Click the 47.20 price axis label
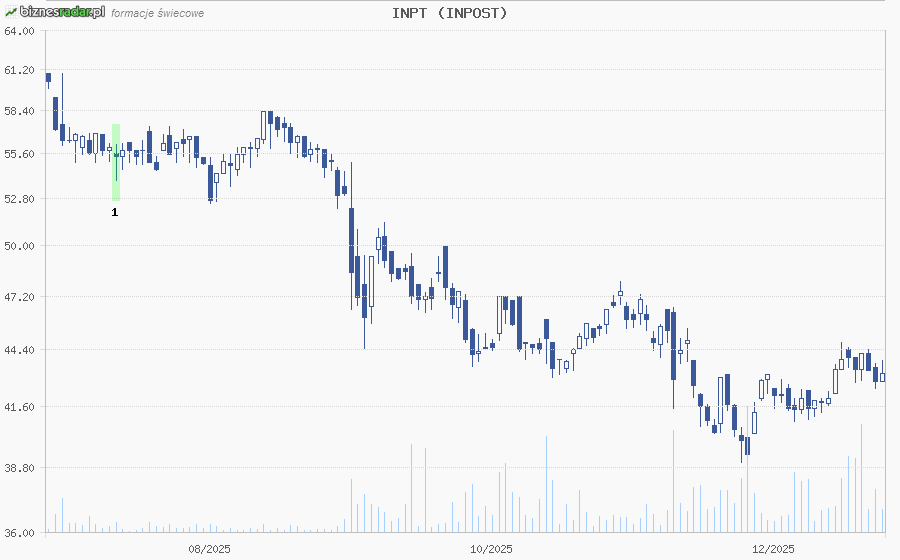This screenshot has height=560, width=900. pyautogui.click(x=19, y=297)
